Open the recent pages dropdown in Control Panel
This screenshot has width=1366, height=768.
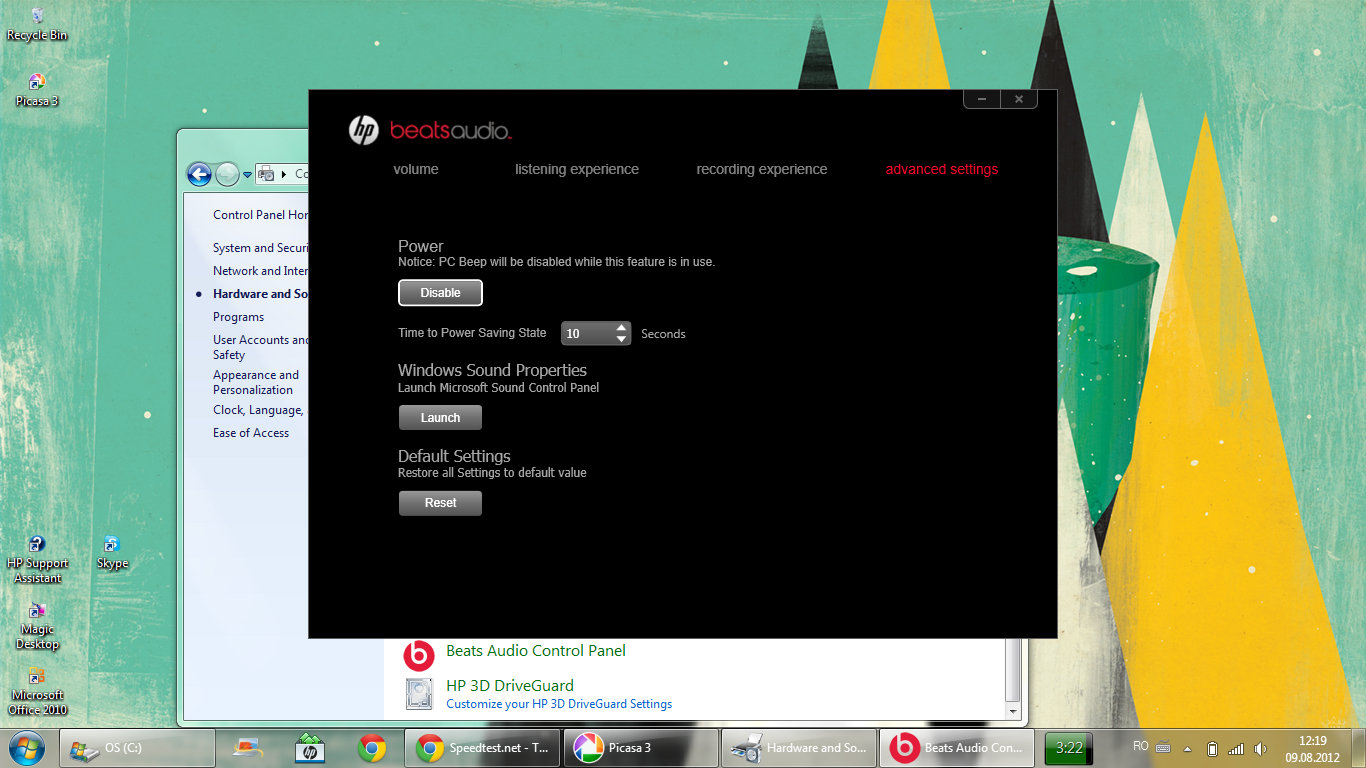pyautogui.click(x=247, y=175)
